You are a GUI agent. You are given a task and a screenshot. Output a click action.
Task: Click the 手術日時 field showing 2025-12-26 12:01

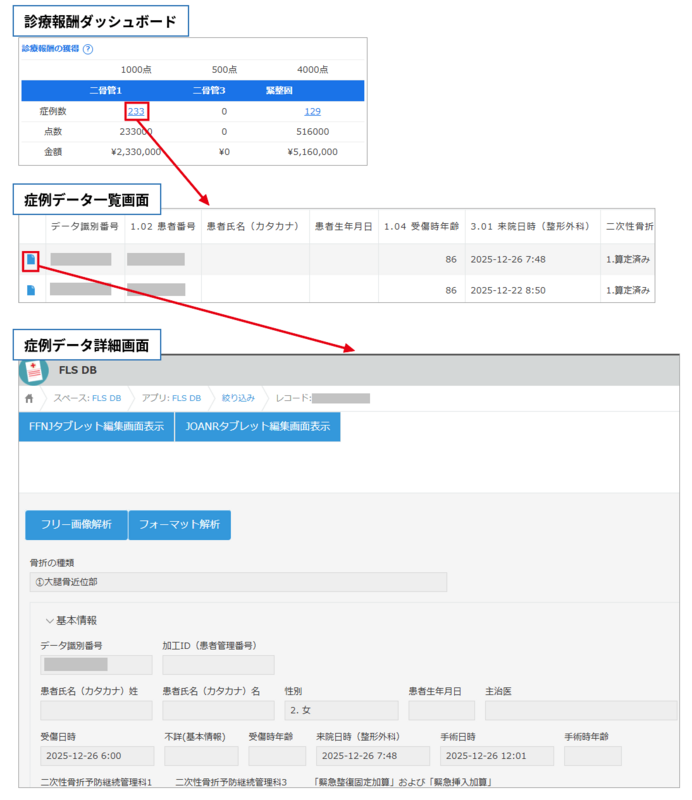(497, 756)
